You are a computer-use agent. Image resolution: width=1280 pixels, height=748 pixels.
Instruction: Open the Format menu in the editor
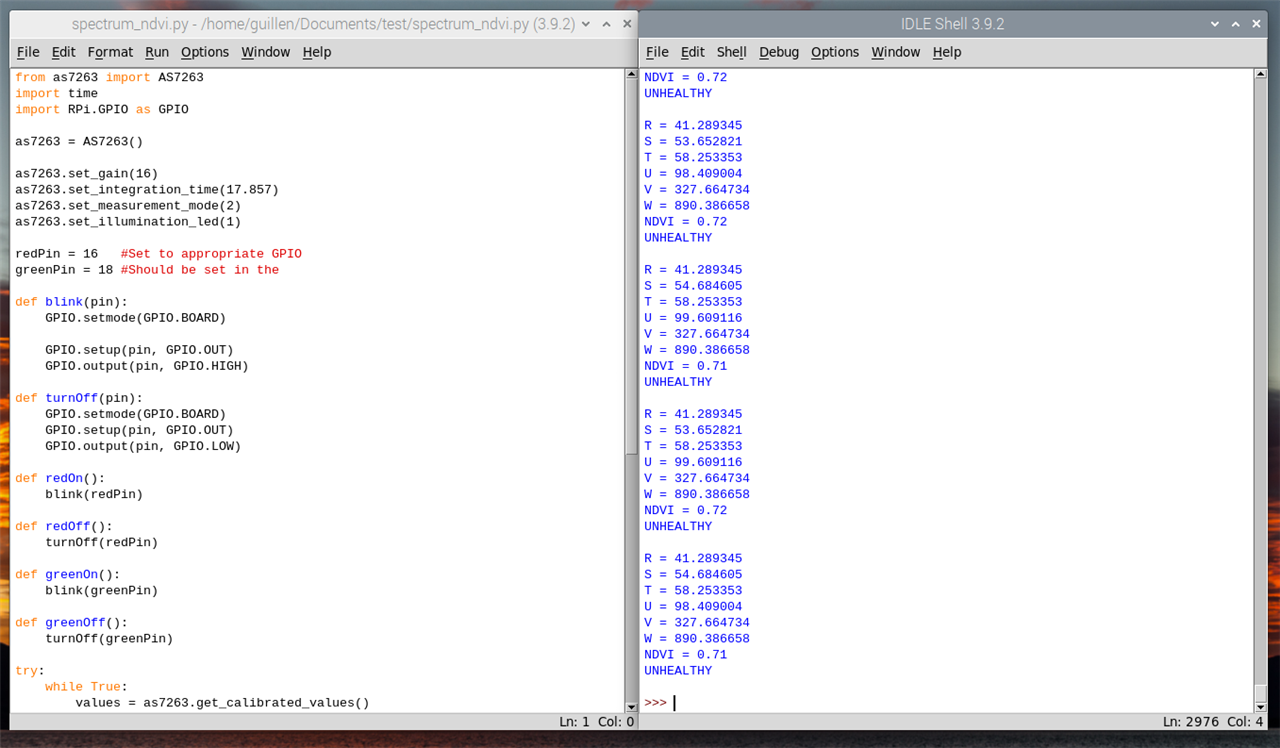[x=110, y=52]
